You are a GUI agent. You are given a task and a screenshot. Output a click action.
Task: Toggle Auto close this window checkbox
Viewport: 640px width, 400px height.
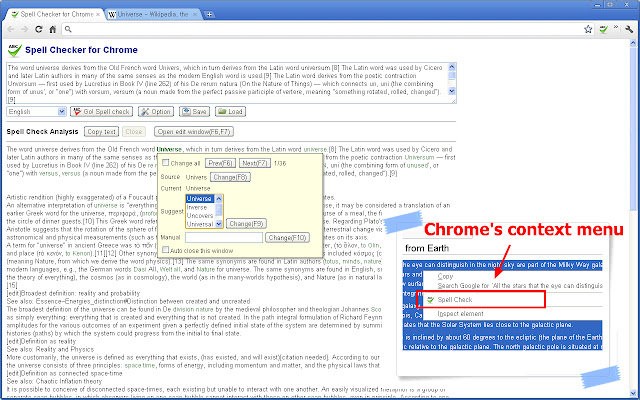pos(165,249)
